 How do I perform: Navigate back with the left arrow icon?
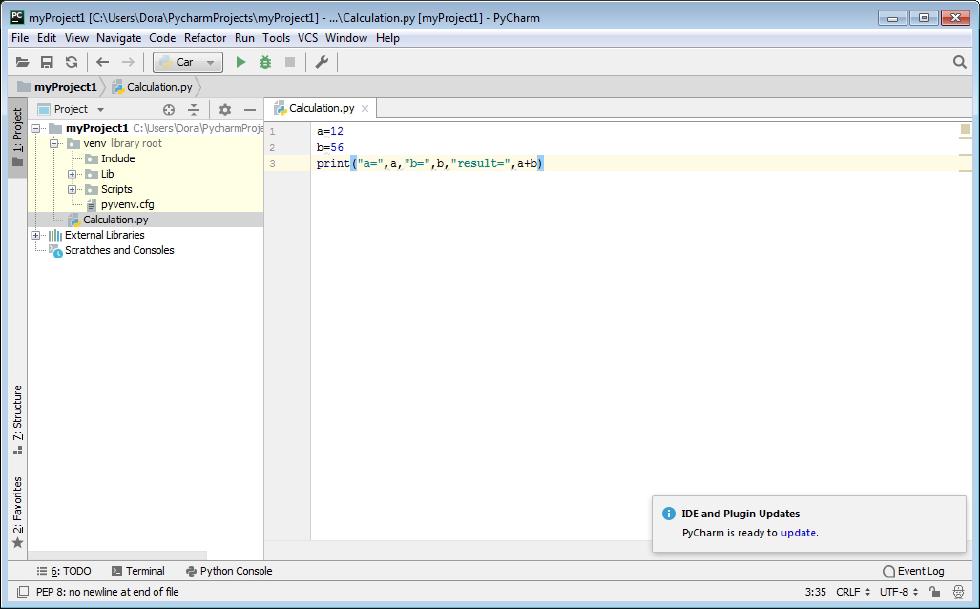click(x=102, y=62)
